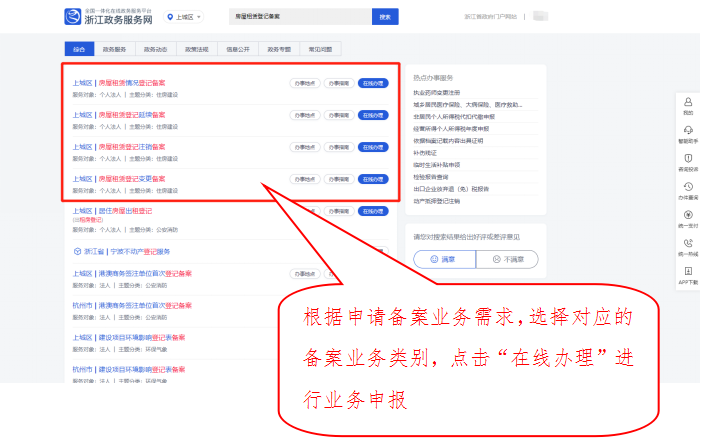Open hot service 检验报告查询

[x=431, y=177]
